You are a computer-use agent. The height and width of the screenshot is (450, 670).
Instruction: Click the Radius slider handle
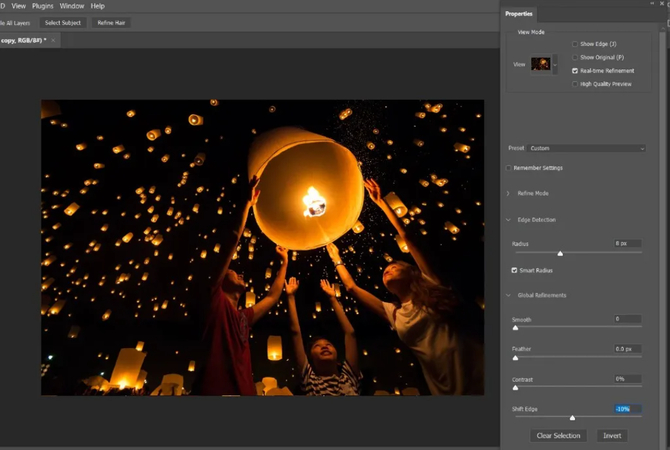(560, 253)
